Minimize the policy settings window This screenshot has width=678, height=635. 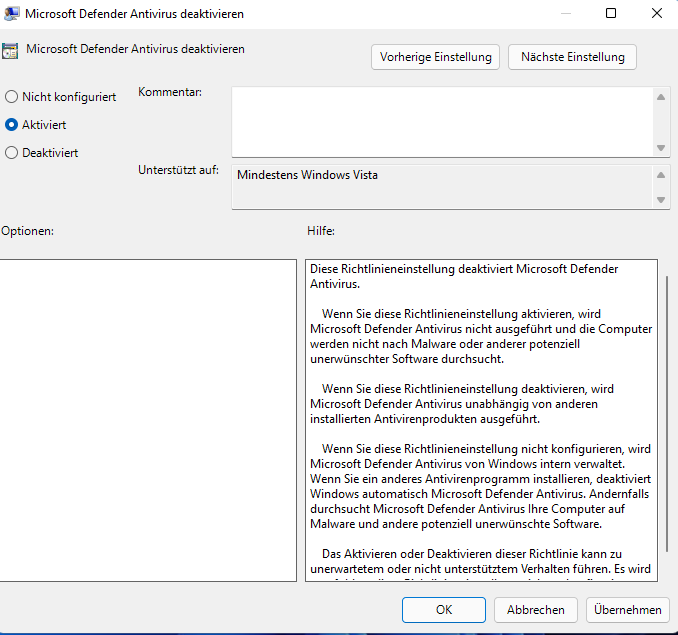pyautogui.click(x=566, y=14)
